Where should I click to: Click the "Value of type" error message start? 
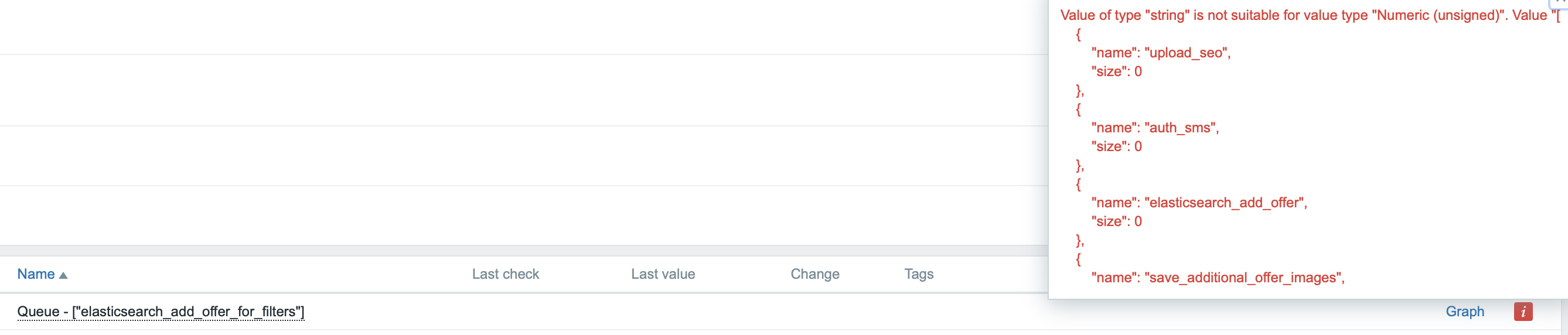click(x=1100, y=16)
